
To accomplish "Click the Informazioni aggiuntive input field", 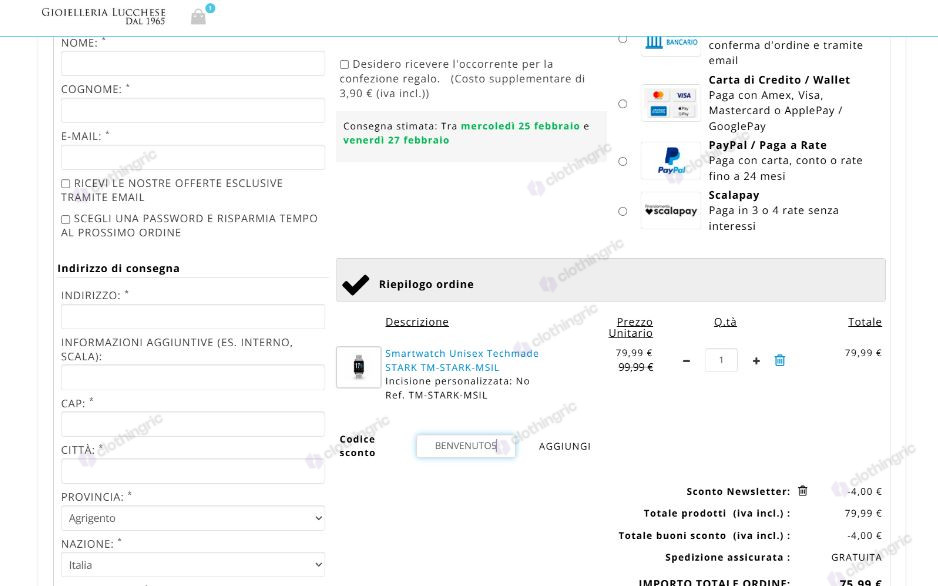I will [193, 377].
